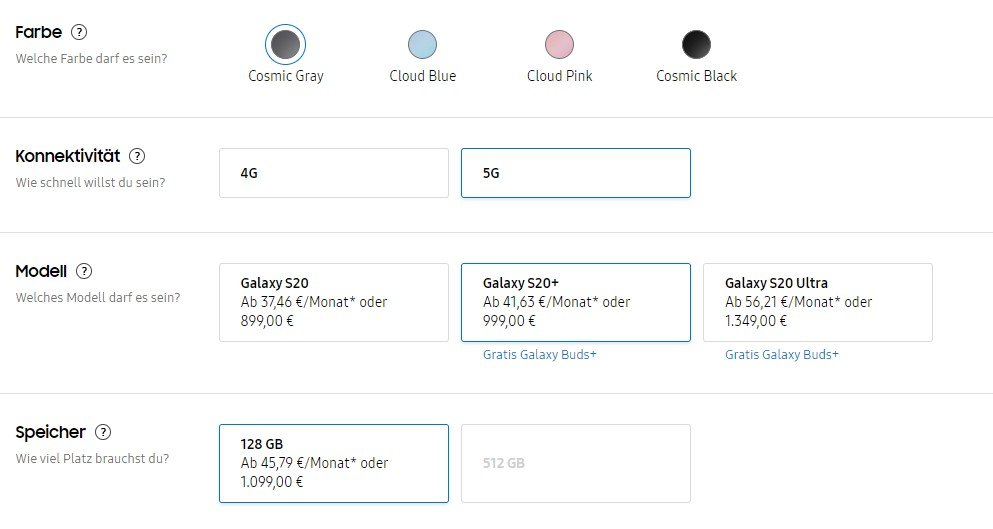Click the Cloud Pink label text
Image resolution: width=993 pixels, height=529 pixels.
point(559,76)
